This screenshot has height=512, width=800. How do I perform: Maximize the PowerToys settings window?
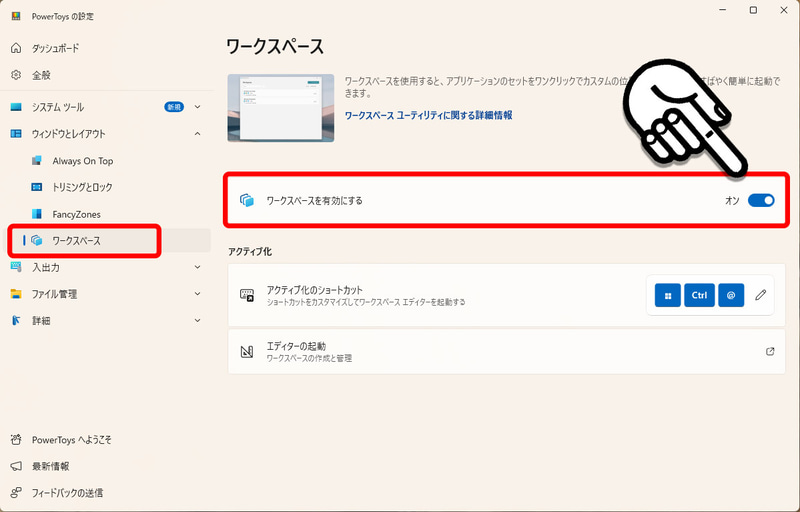click(x=753, y=10)
